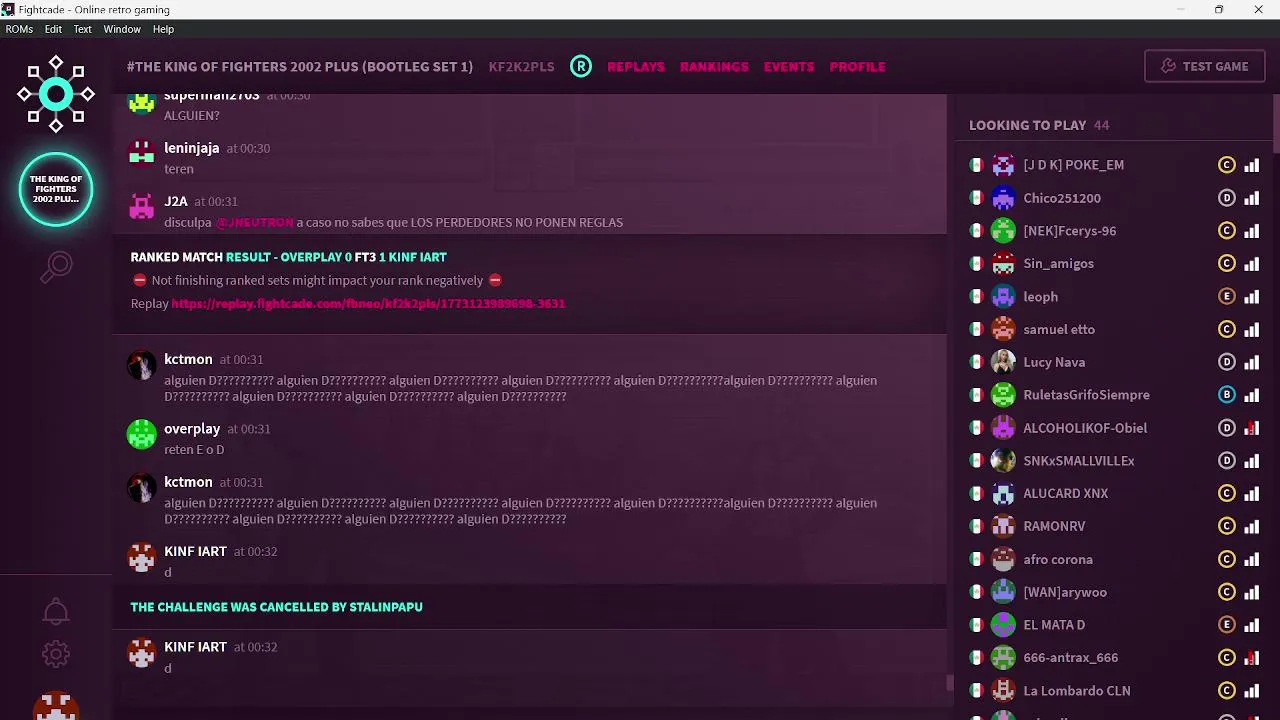This screenshot has width=1280, height=720.
Task: Open the Window menu
Action: click(122, 29)
